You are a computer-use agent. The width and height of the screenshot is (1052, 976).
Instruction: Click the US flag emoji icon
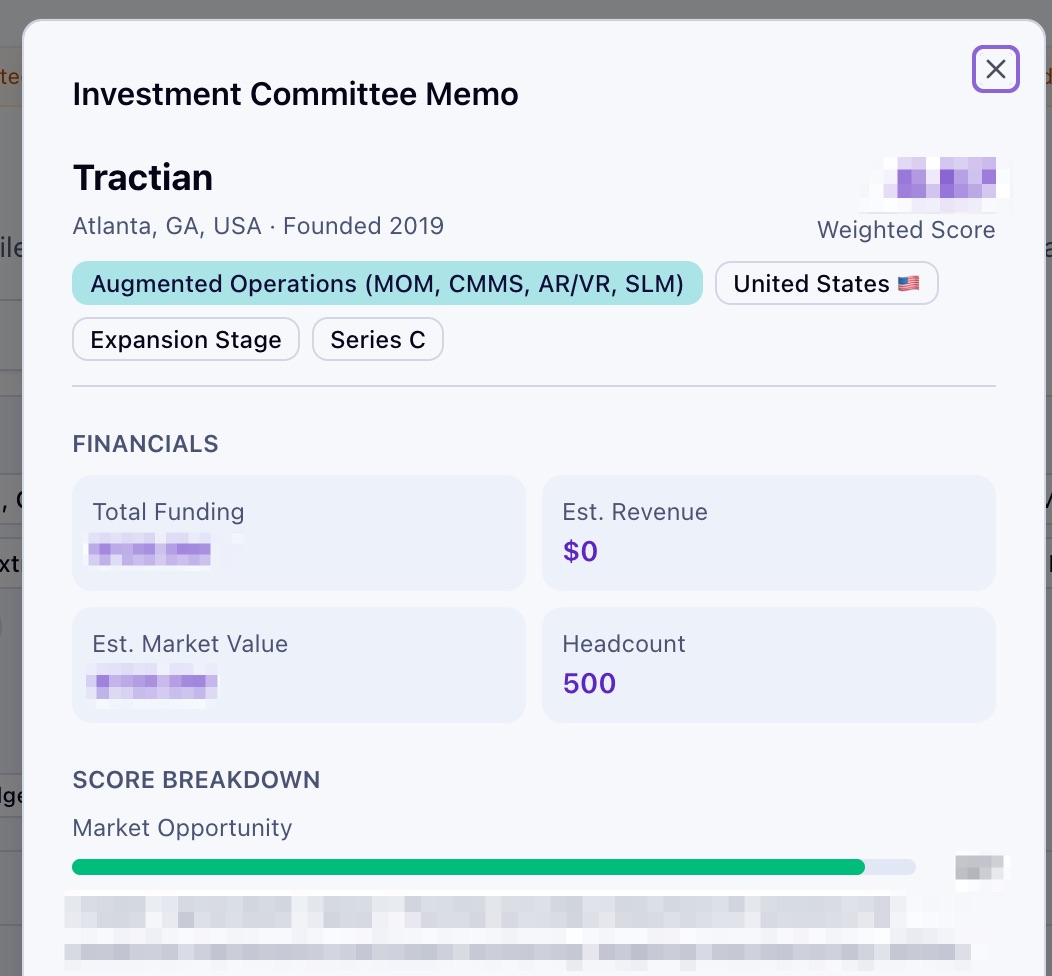pyautogui.click(x=908, y=284)
